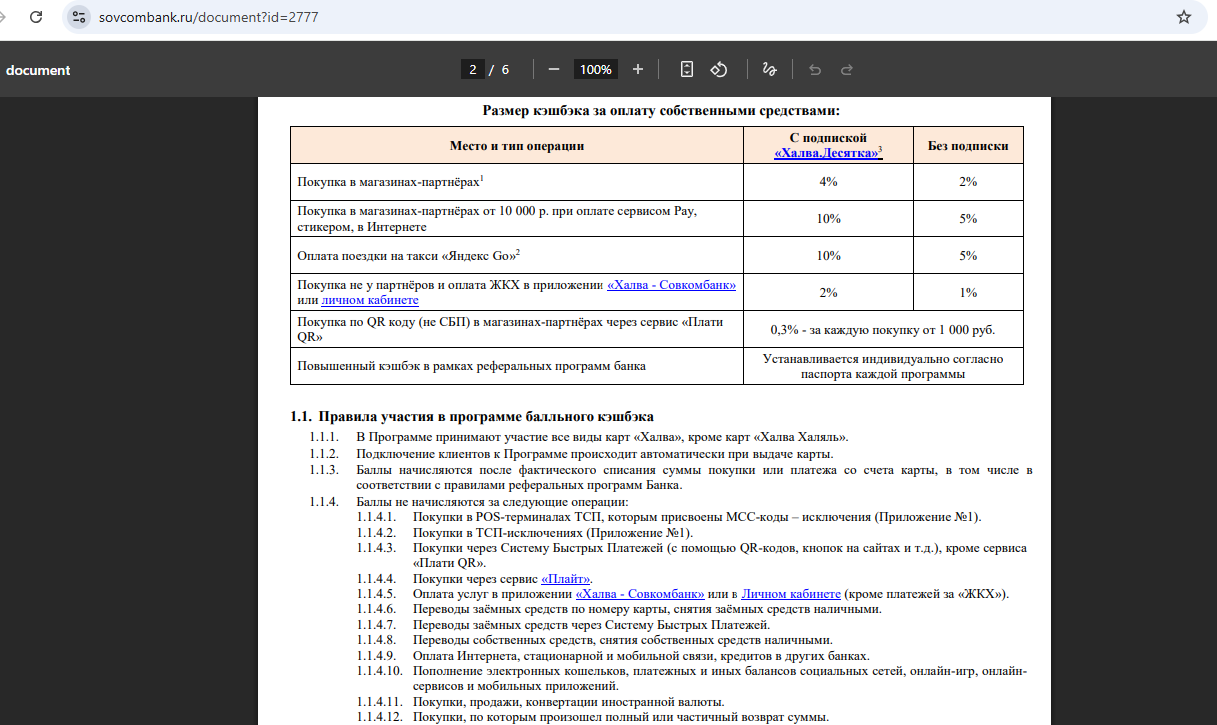Enable the draw annotation tool
This screenshot has width=1217, height=725.
(769, 69)
